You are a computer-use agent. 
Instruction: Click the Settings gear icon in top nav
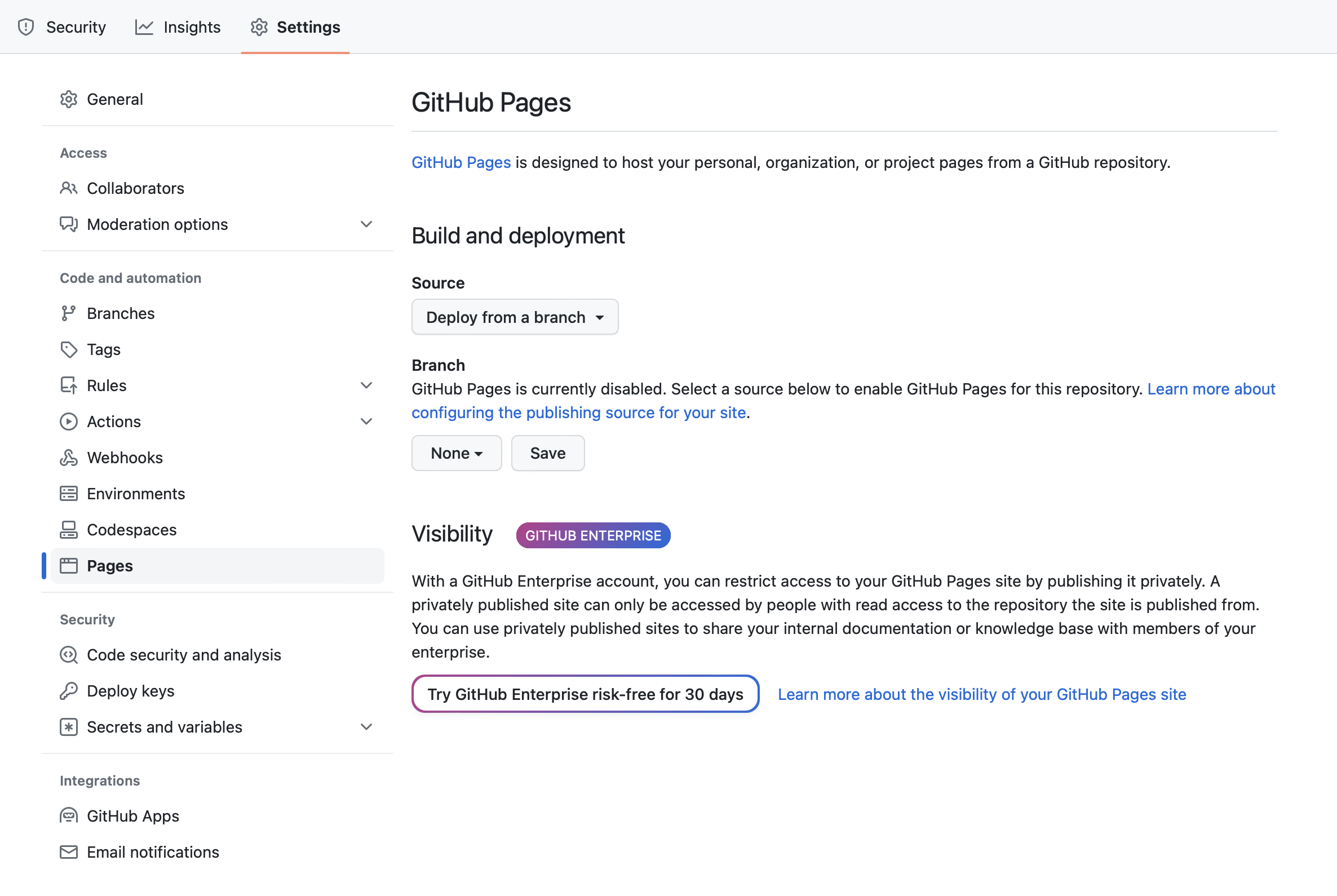(259, 27)
